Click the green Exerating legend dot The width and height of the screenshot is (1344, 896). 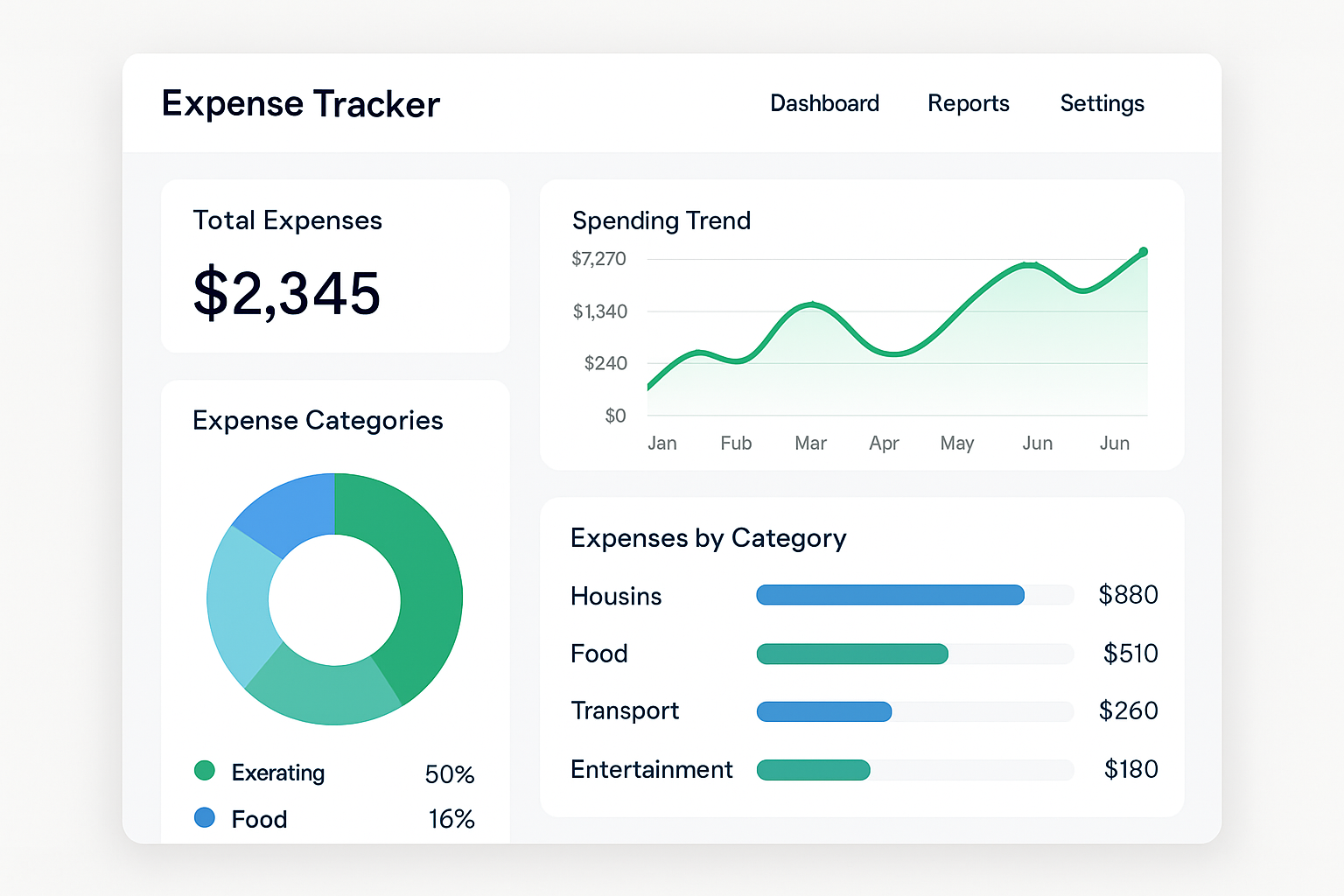pyautogui.click(x=204, y=770)
